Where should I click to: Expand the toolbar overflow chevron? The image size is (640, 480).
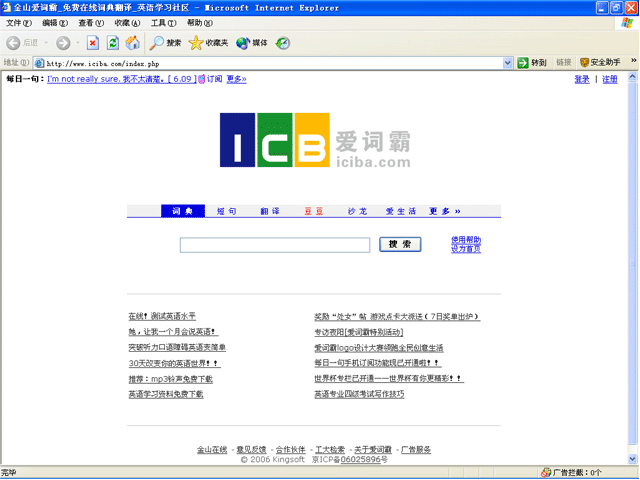point(633,60)
